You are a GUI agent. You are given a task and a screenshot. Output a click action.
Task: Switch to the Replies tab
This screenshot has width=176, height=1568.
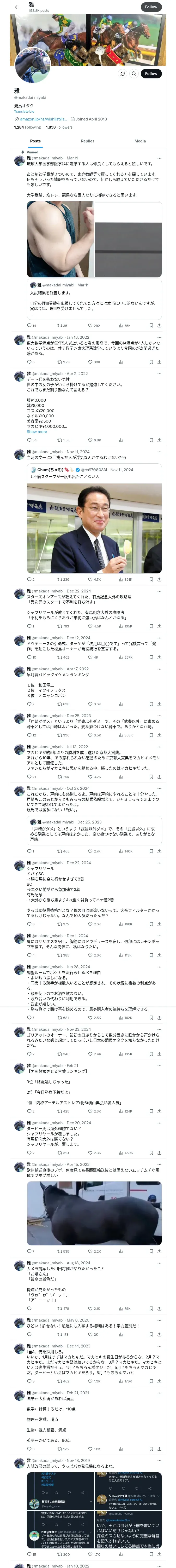87,141
